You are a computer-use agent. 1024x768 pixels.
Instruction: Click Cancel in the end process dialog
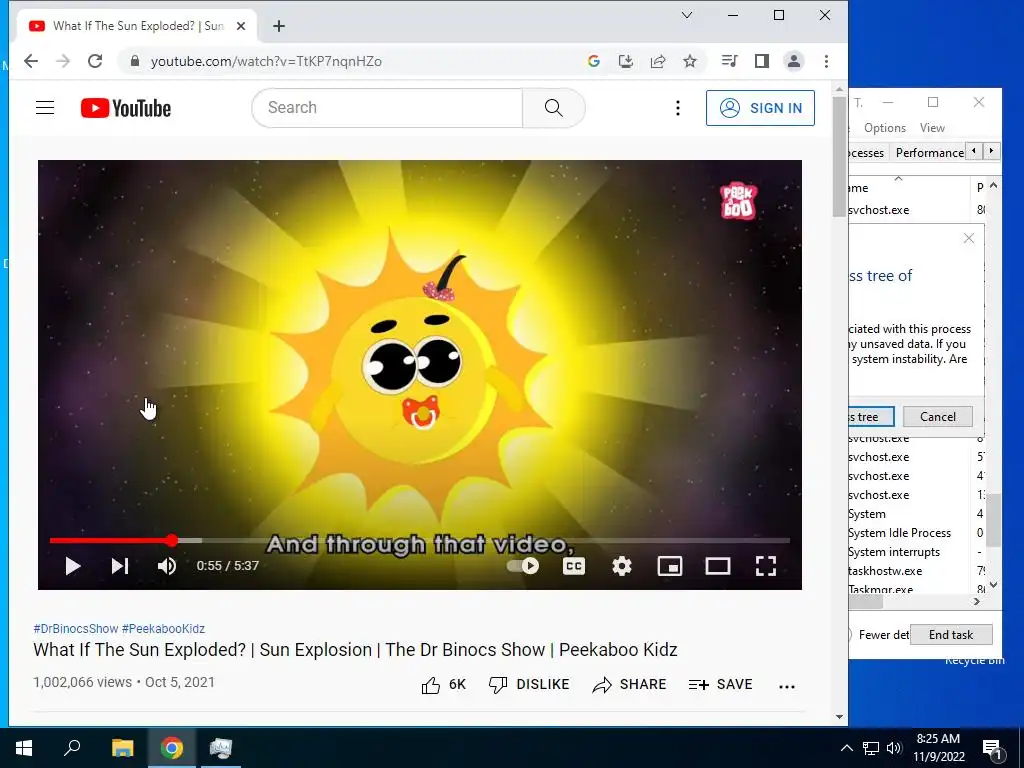[x=938, y=417]
